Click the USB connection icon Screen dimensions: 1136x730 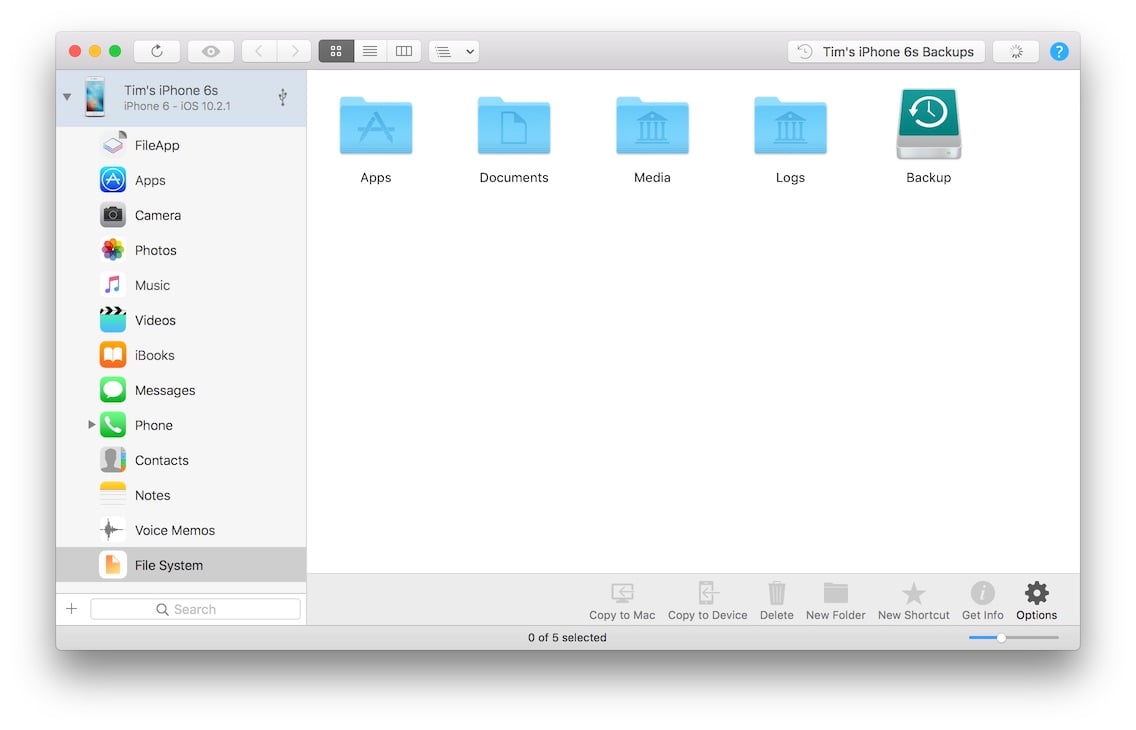283,97
